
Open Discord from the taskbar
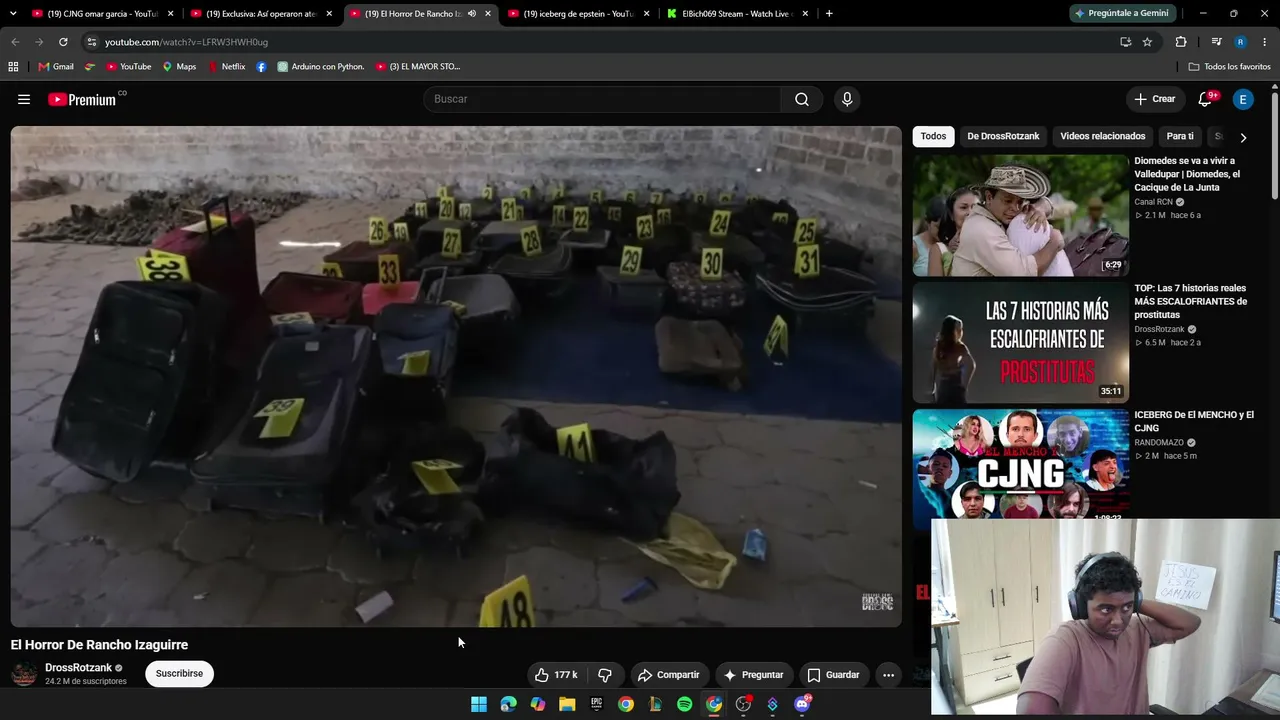pyautogui.click(x=801, y=704)
